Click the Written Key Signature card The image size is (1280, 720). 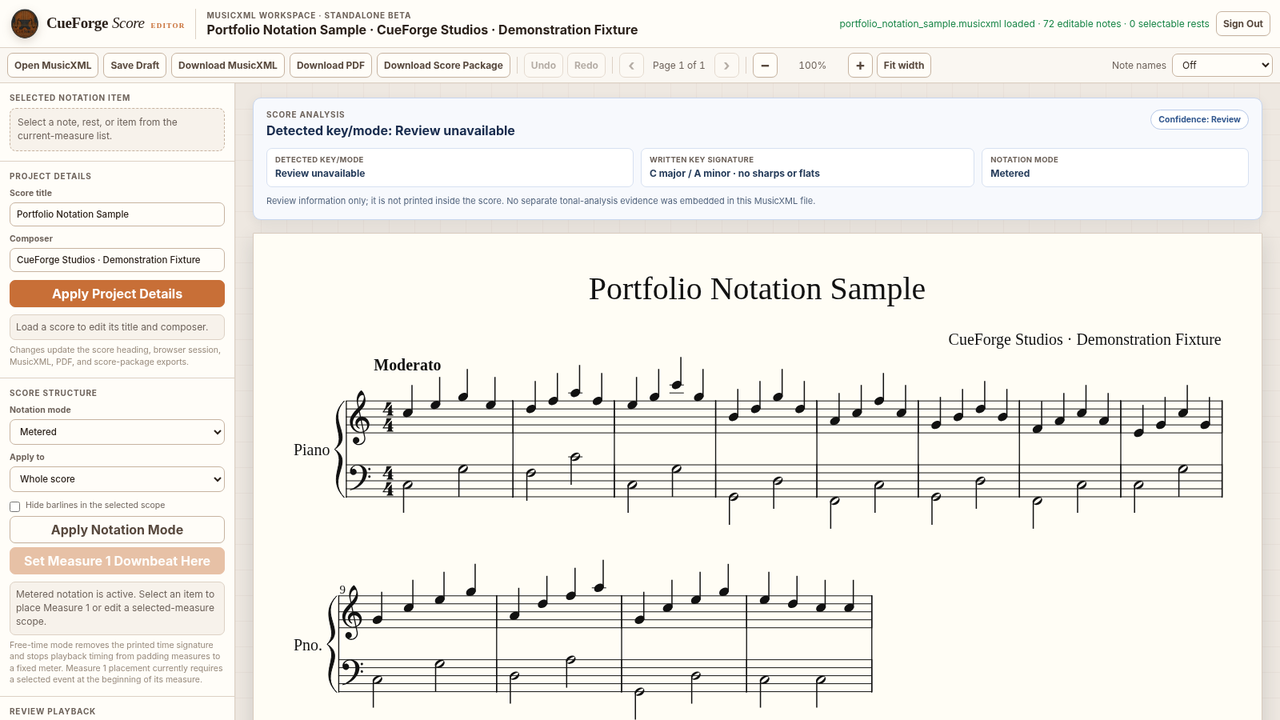[807, 167]
